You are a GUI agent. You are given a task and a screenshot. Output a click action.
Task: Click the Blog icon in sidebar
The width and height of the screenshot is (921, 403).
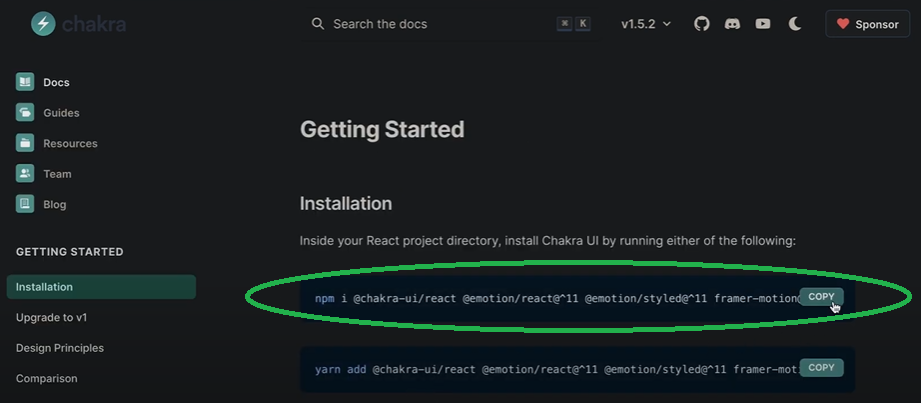pos(25,204)
